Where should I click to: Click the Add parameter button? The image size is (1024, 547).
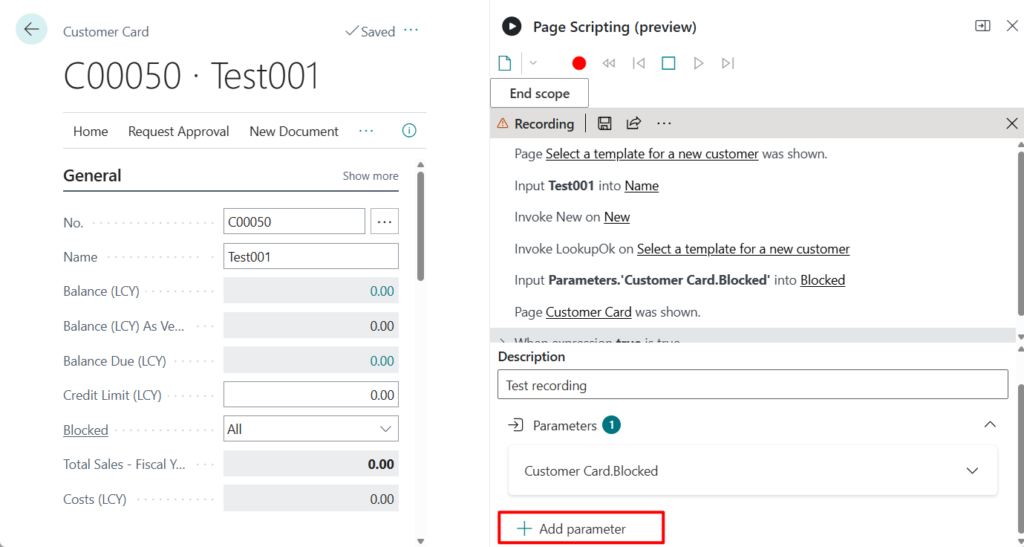pyautogui.click(x=581, y=528)
